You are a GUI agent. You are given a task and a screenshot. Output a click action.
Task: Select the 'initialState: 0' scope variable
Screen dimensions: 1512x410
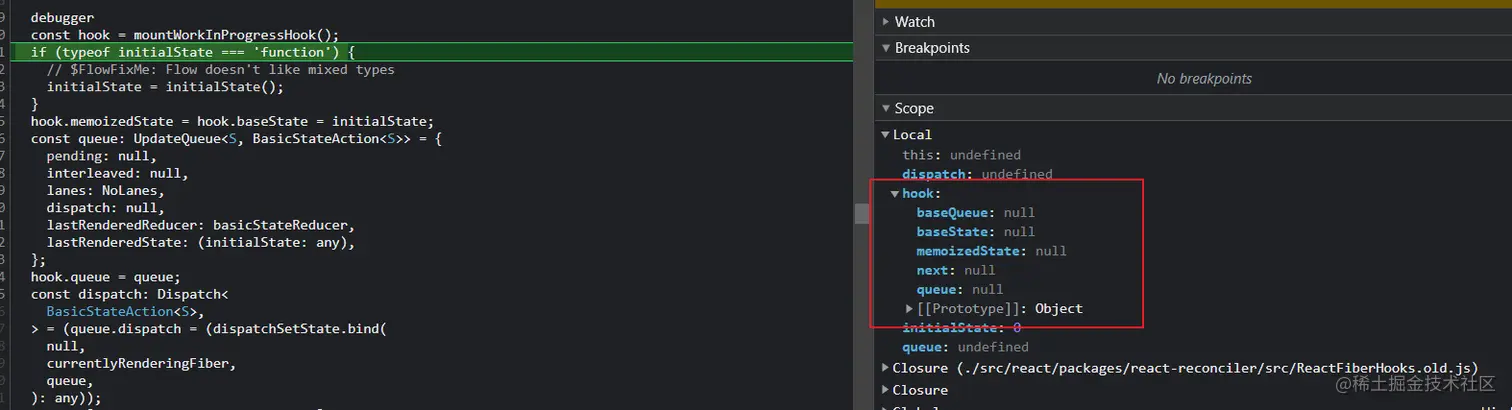[961, 328]
